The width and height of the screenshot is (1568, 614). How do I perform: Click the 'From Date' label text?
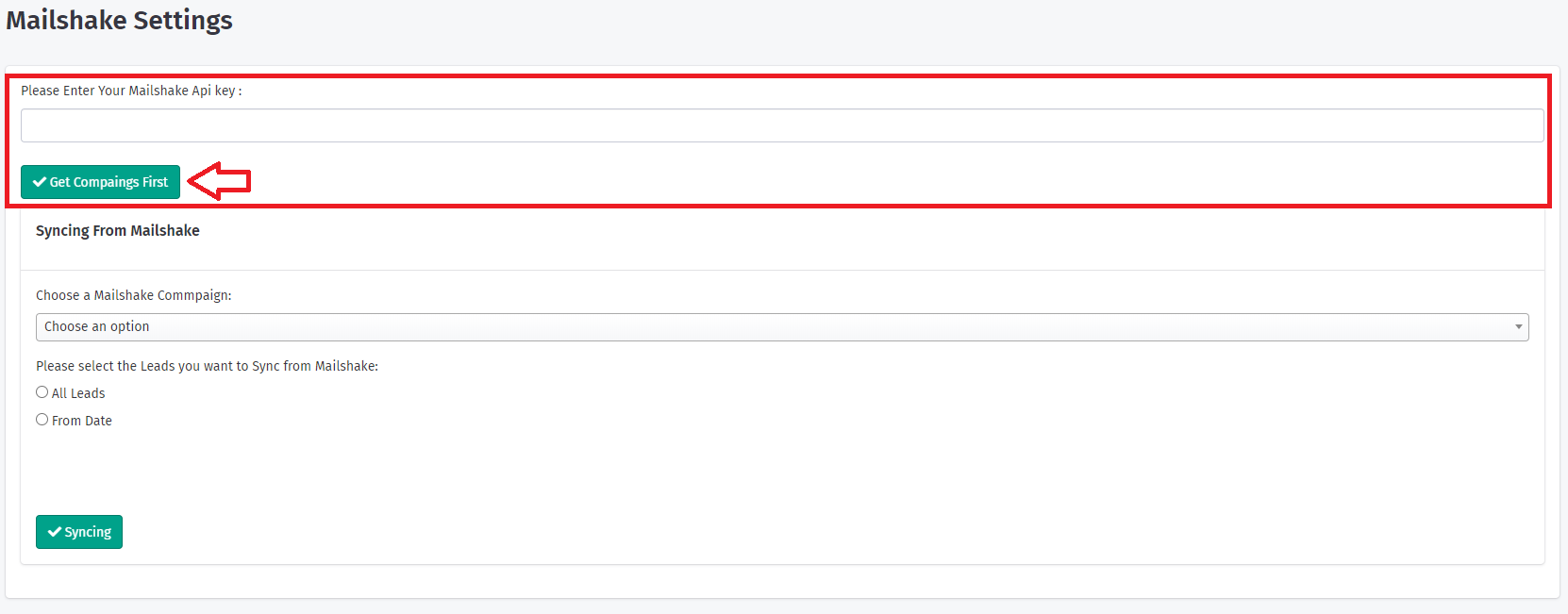82,421
